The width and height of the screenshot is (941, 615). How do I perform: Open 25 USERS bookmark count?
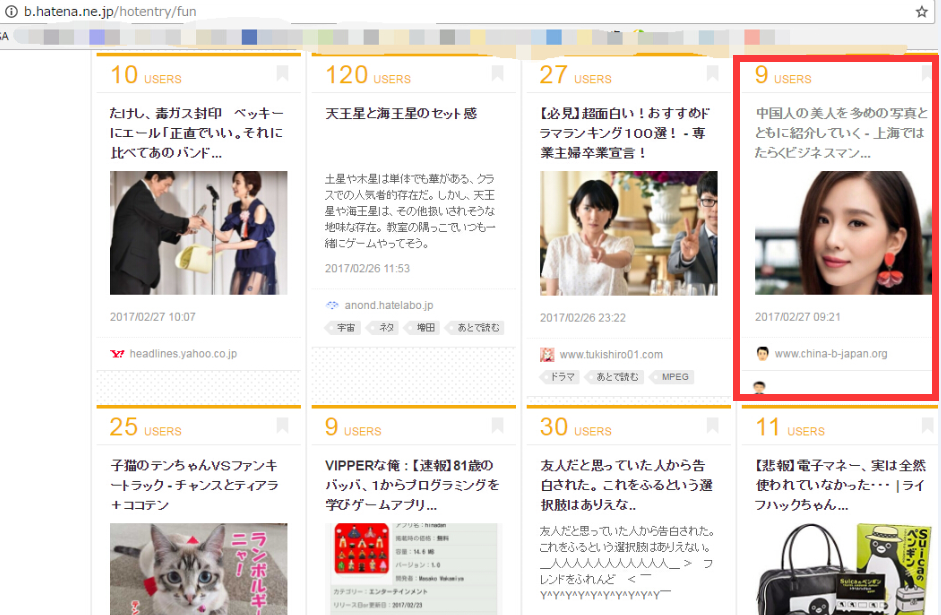[146, 427]
